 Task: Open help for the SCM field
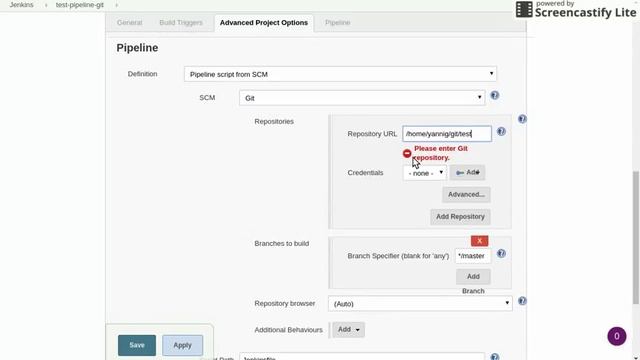(x=494, y=96)
